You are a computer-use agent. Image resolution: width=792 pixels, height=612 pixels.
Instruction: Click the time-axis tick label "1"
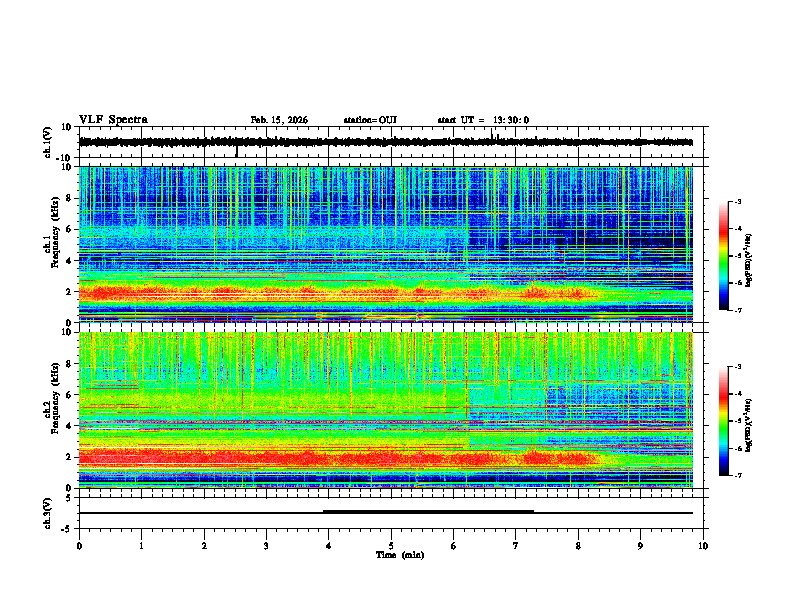tap(141, 546)
